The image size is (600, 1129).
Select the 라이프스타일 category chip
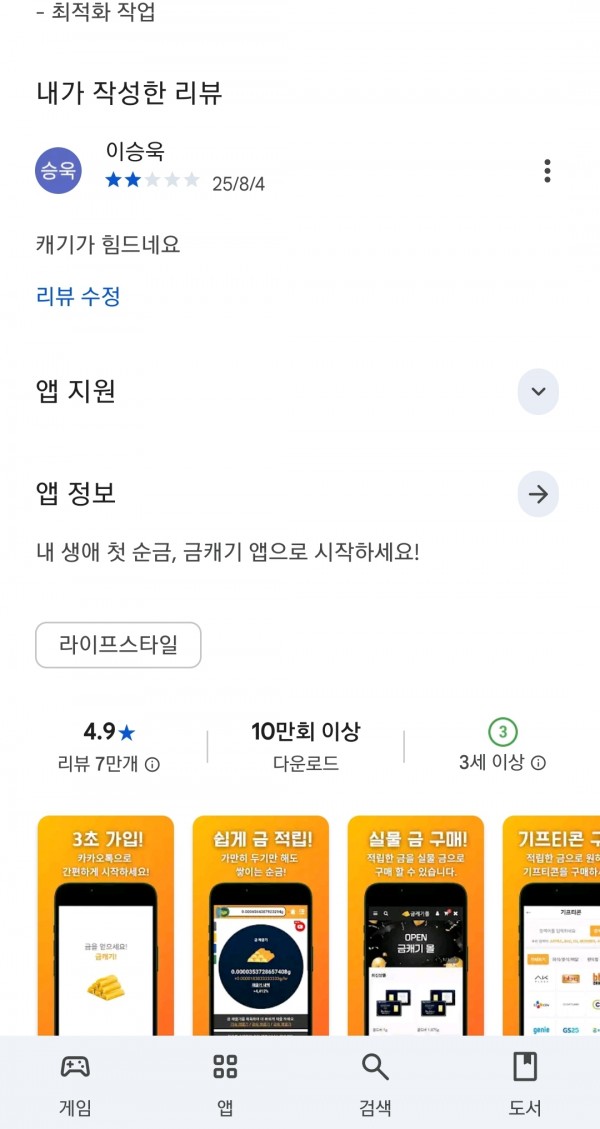coord(118,645)
